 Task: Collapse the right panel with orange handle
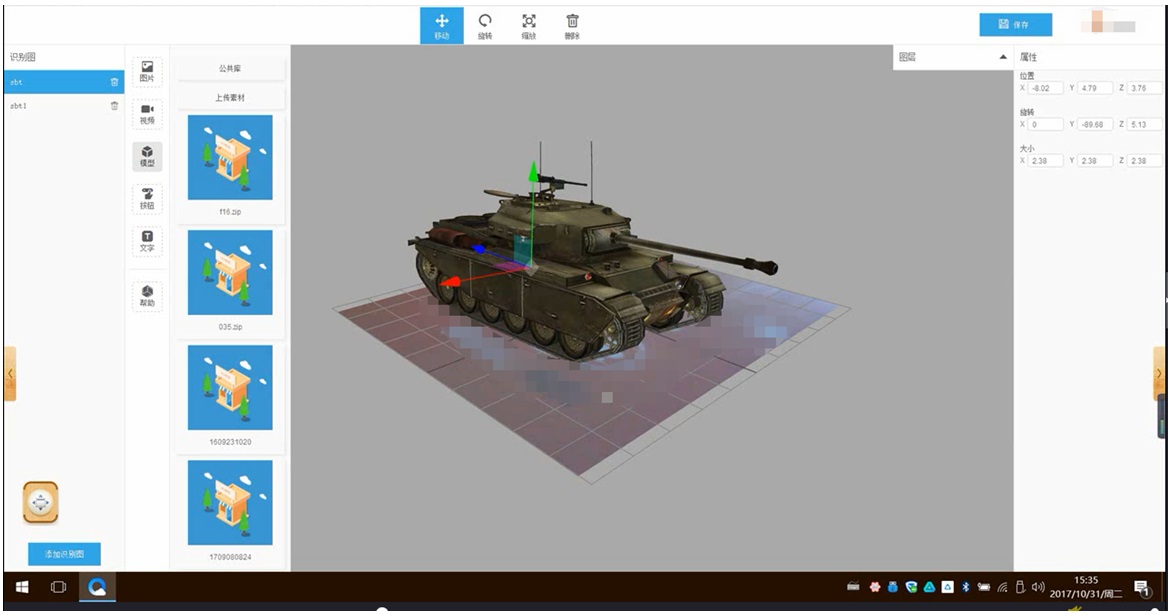click(x=1158, y=373)
